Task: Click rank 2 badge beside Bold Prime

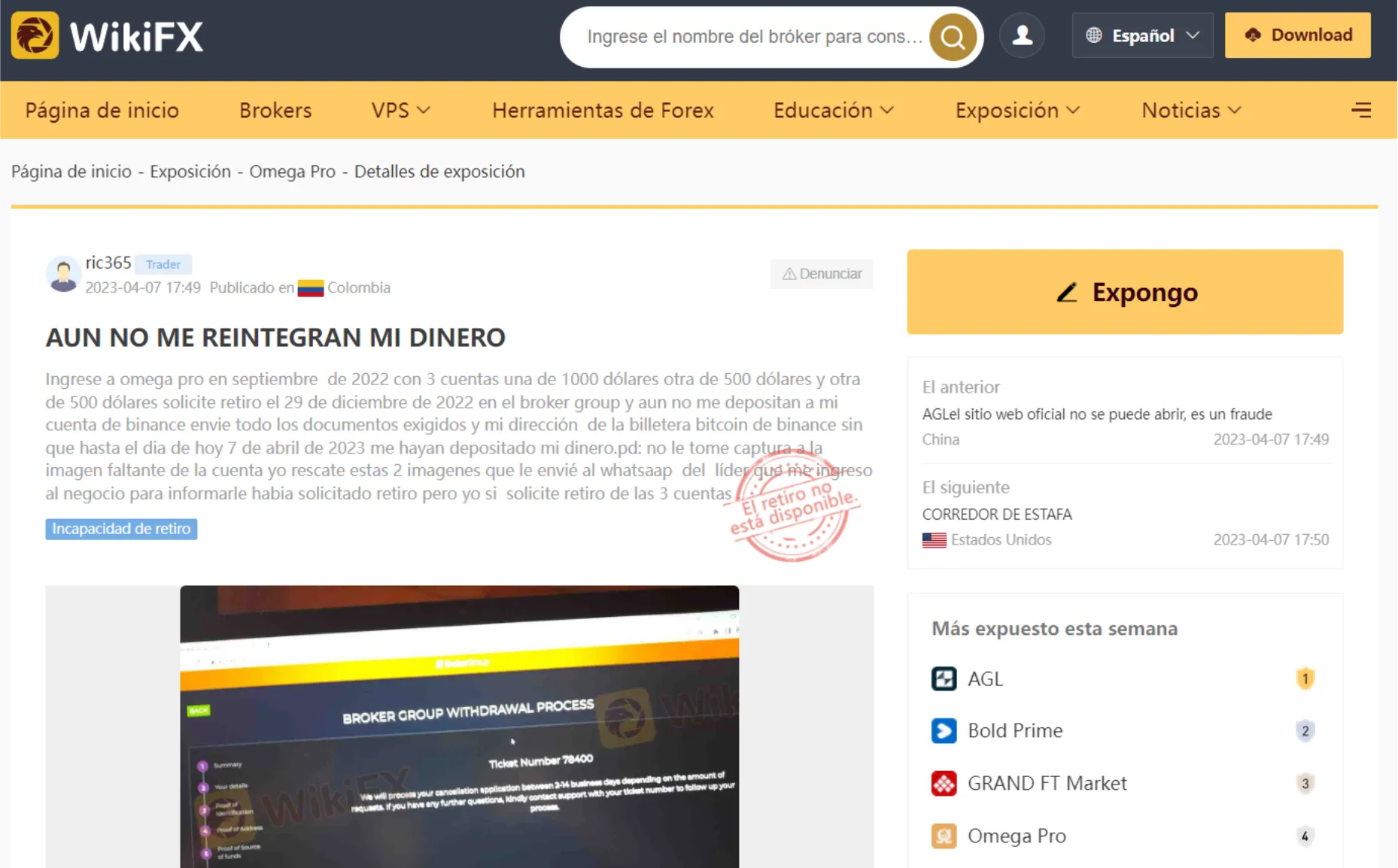Action: coord(1305,731)
